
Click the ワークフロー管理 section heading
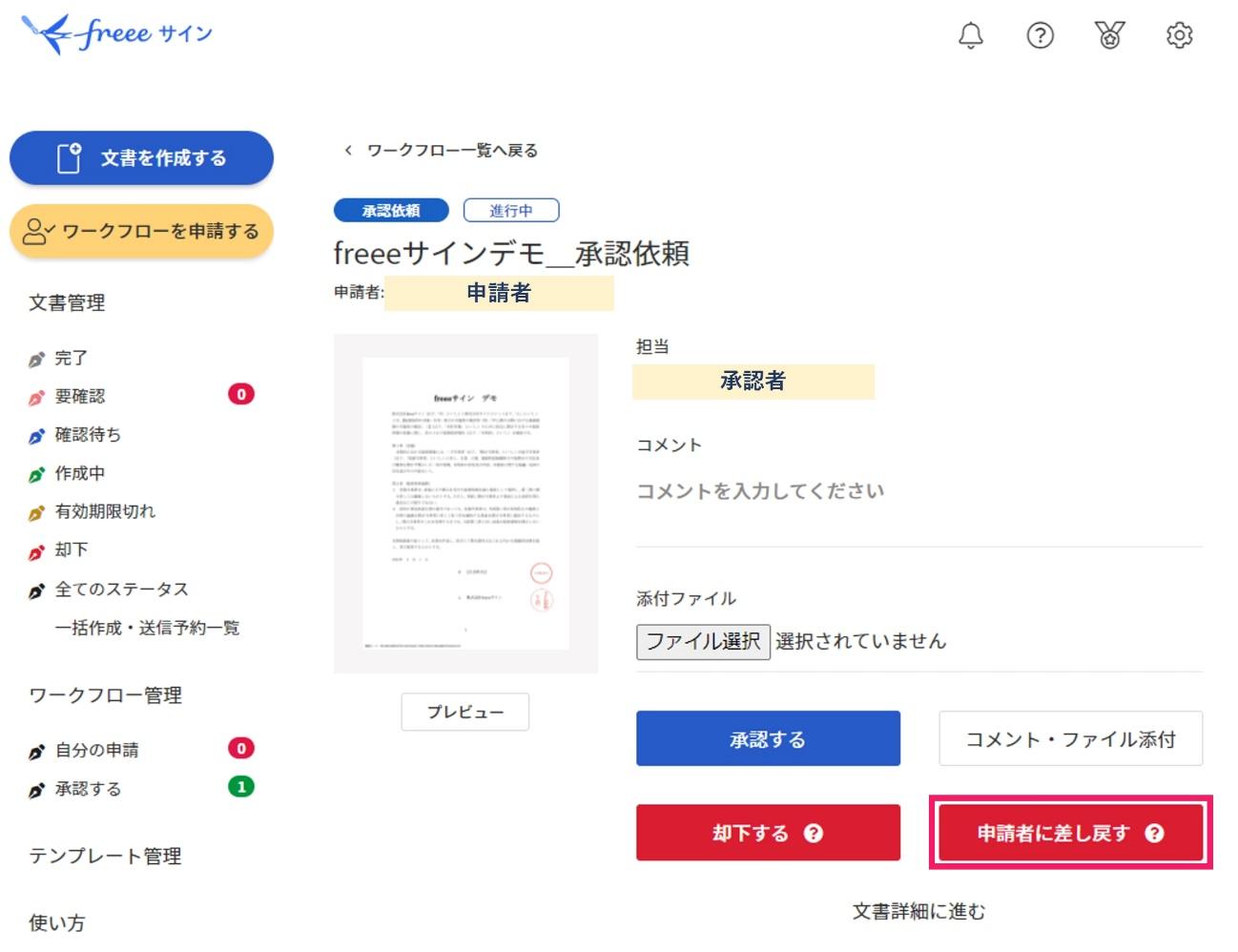(105, 694)
